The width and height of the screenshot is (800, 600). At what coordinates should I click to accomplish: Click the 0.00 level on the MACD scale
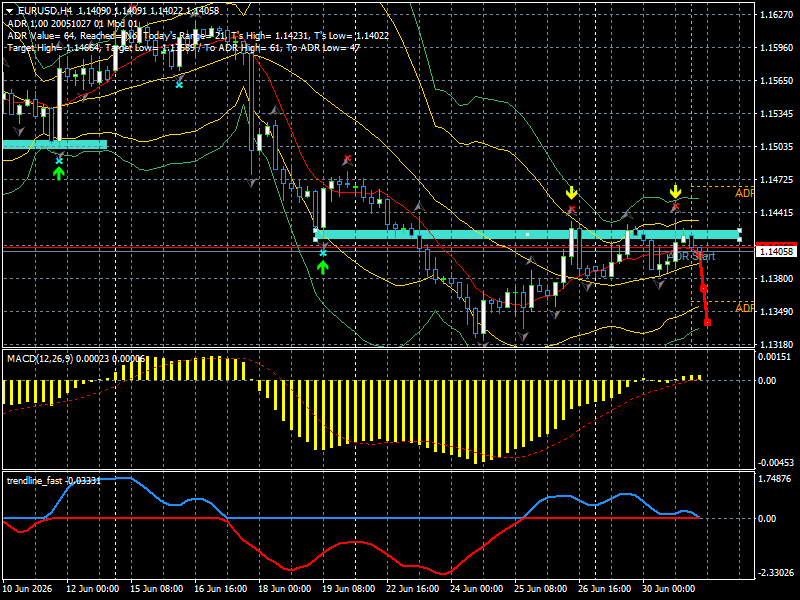767,380
